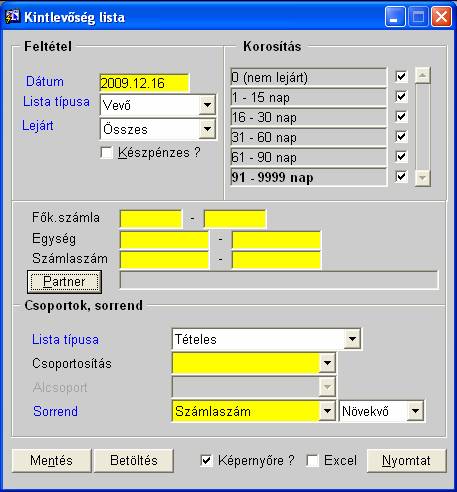This screenshot has height=492, width=457.
Task: Tick the Excel checkbox
Action: click(312, 461)
